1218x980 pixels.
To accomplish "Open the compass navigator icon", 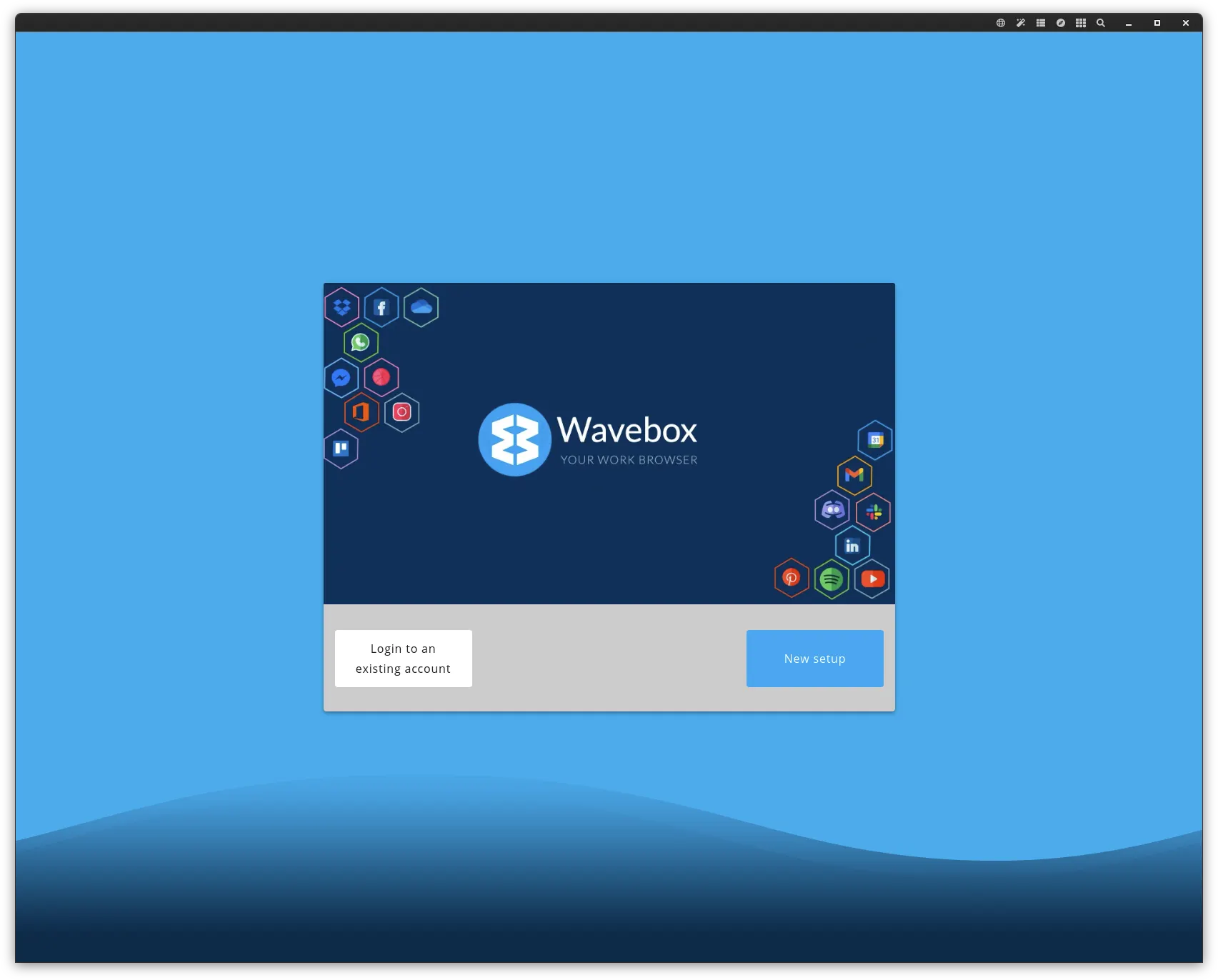I will point(1061,23).
